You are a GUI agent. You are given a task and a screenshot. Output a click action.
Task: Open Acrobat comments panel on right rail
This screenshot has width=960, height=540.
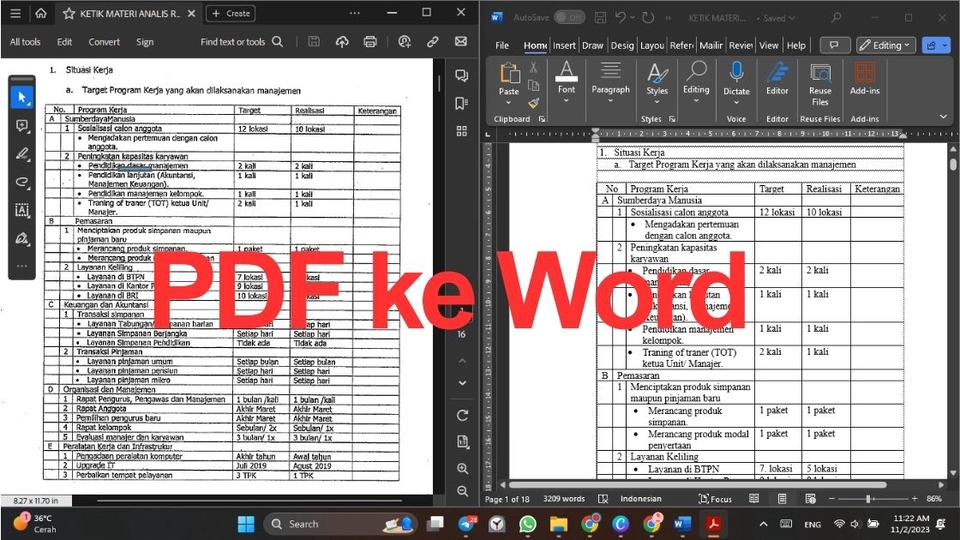pos(462,75)
